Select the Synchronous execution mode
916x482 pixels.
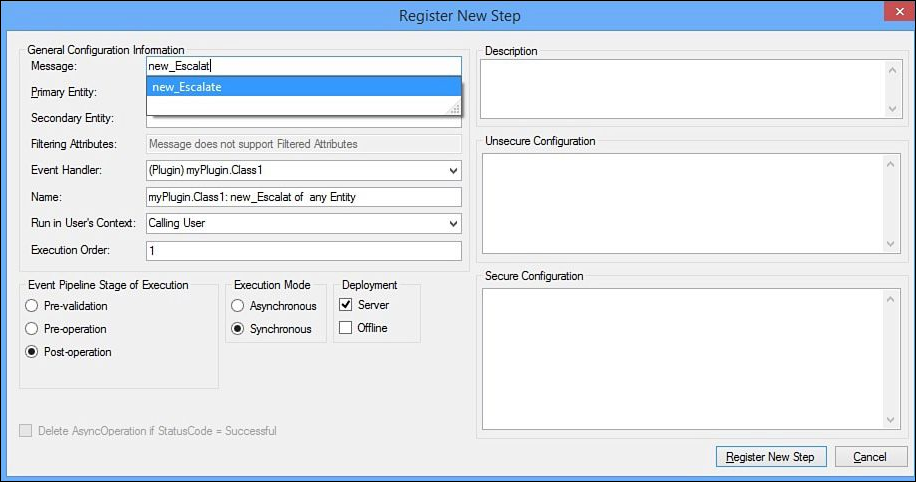[237, 329]
